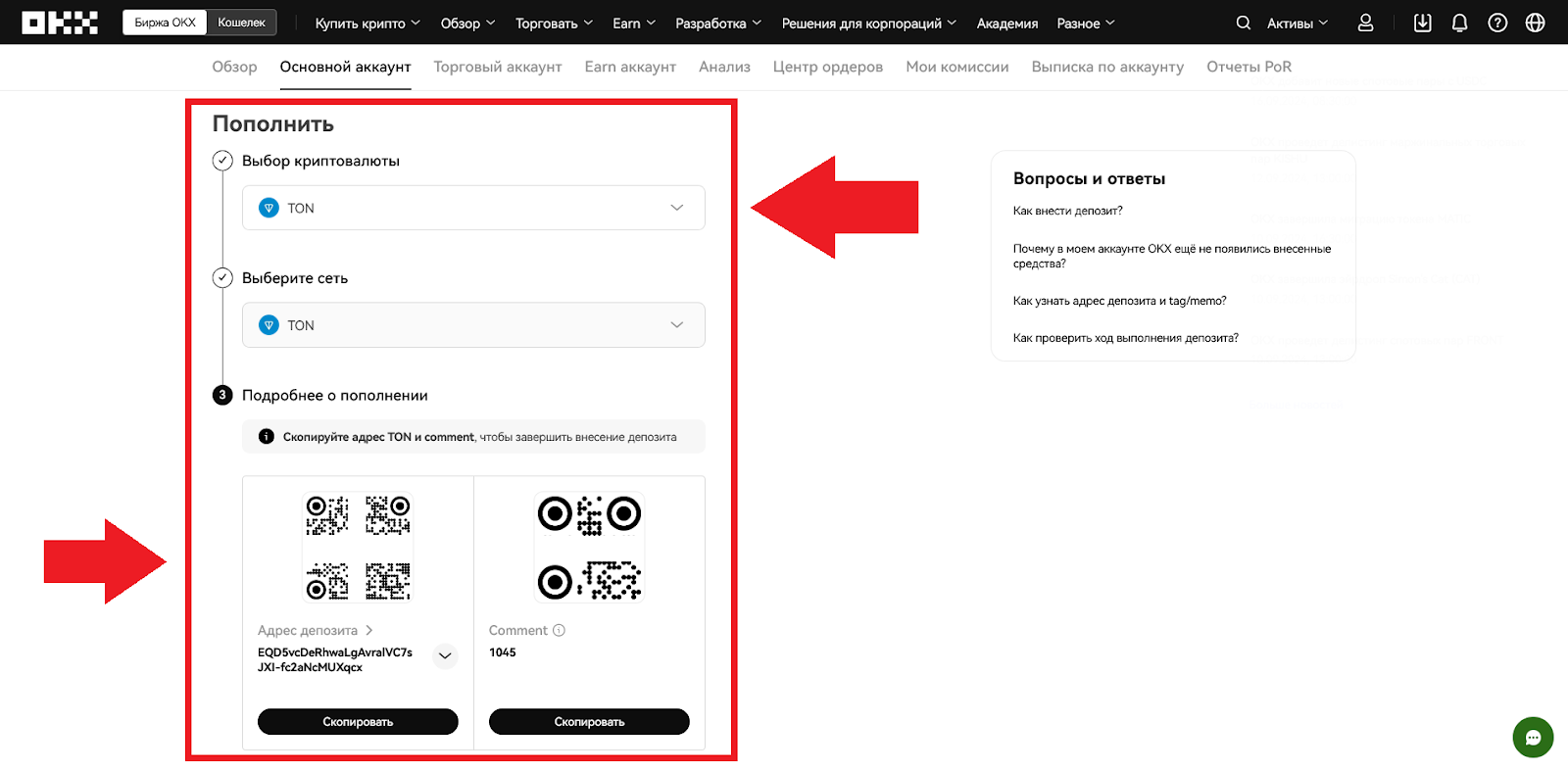Image resolution: width=1568 pixels, height=772 pixels.
Task: Open the TON network selection dropdown
Action: click(x=473, y=325)
